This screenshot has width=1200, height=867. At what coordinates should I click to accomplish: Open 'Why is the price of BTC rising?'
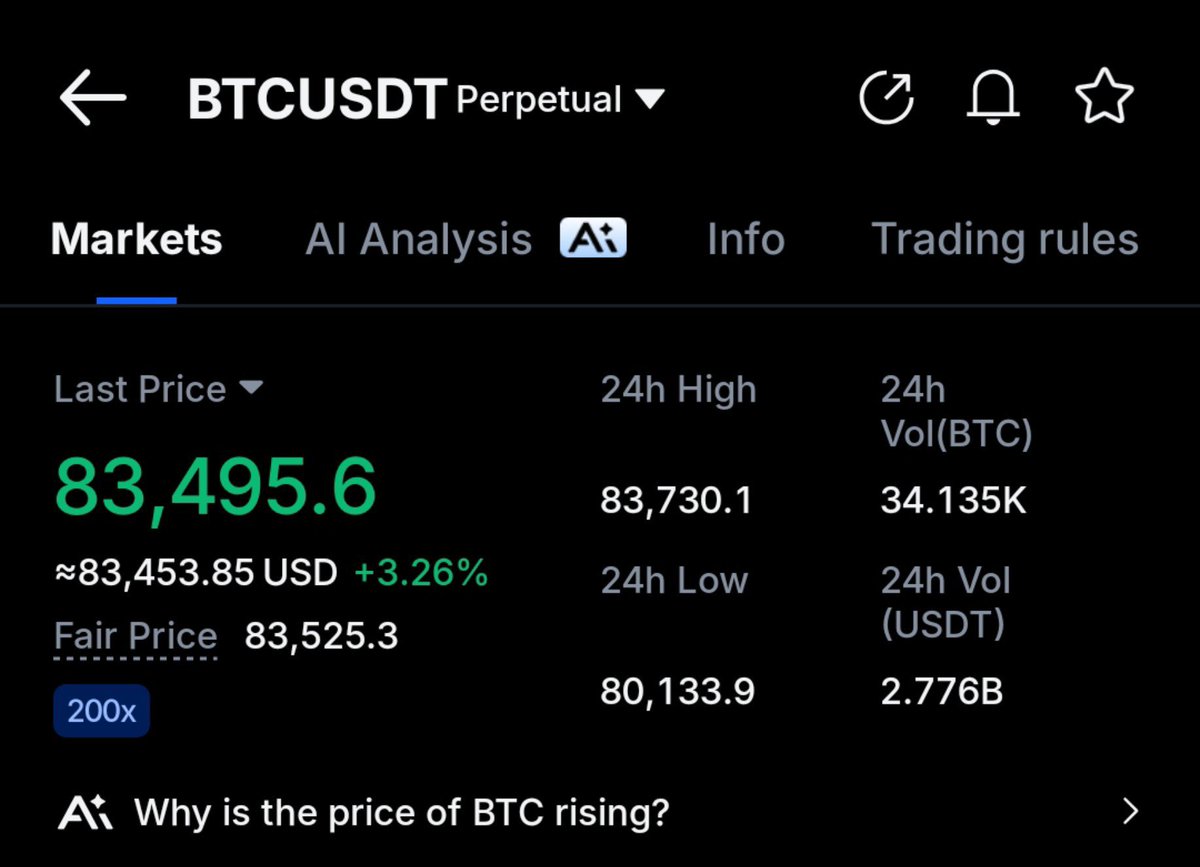point(402,811)
